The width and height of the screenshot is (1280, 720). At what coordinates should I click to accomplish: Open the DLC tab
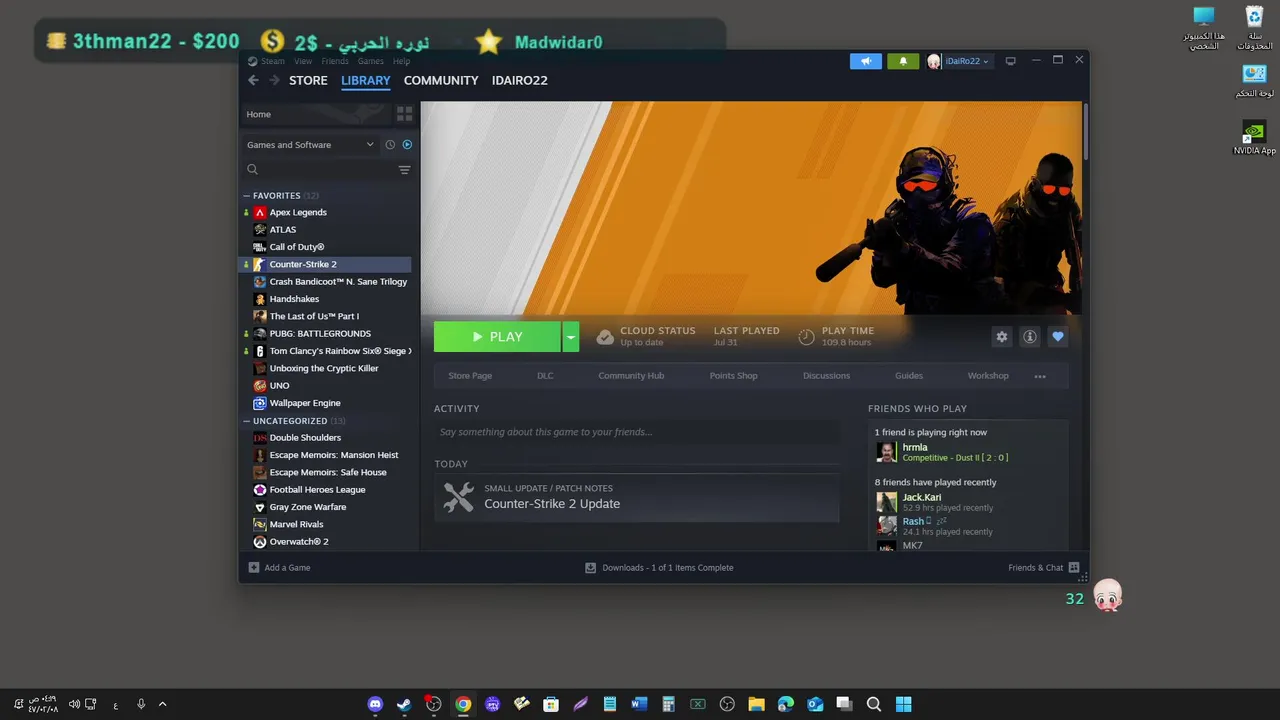545,376
